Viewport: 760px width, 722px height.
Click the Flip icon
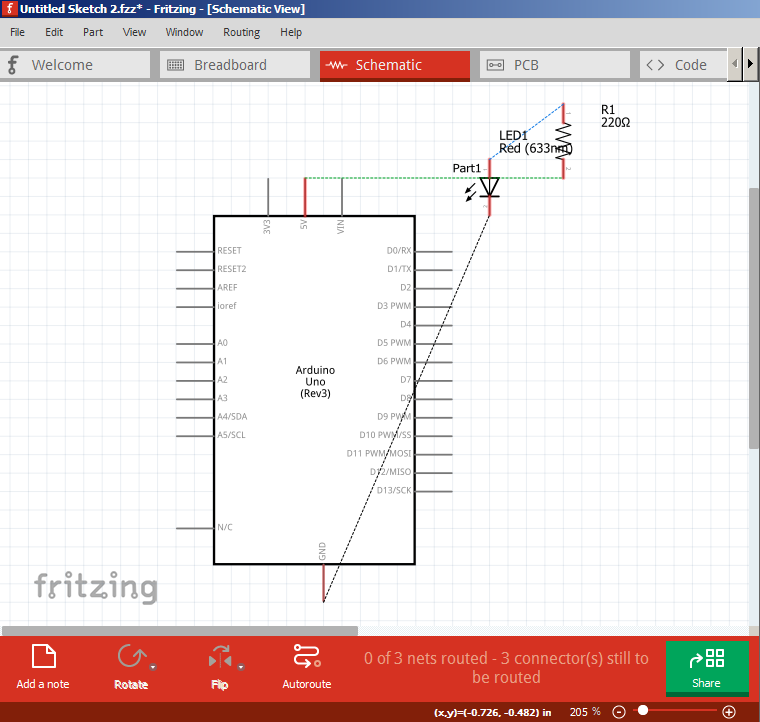(220, 657)
